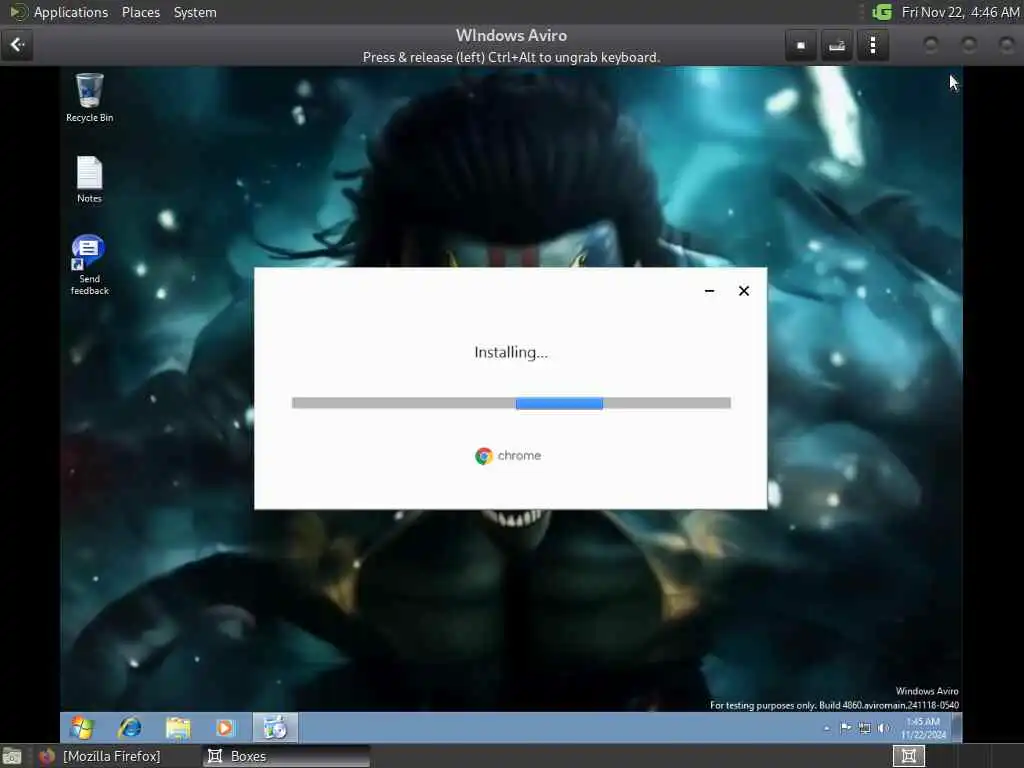Open Windows Media Player taskbar icon
This screenshot has width=1024, height=768.
coord(225,728)
